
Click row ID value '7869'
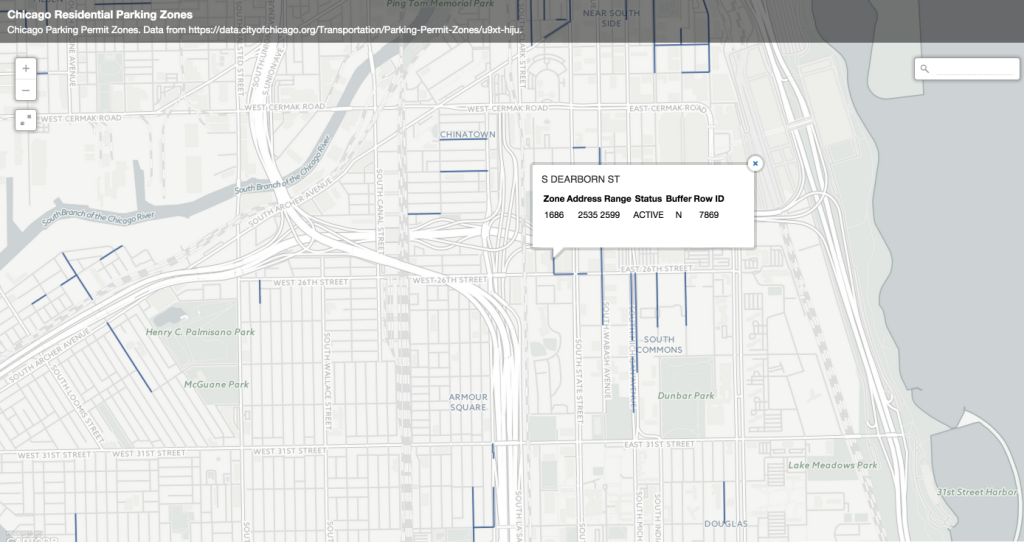[x=709, y=215]
